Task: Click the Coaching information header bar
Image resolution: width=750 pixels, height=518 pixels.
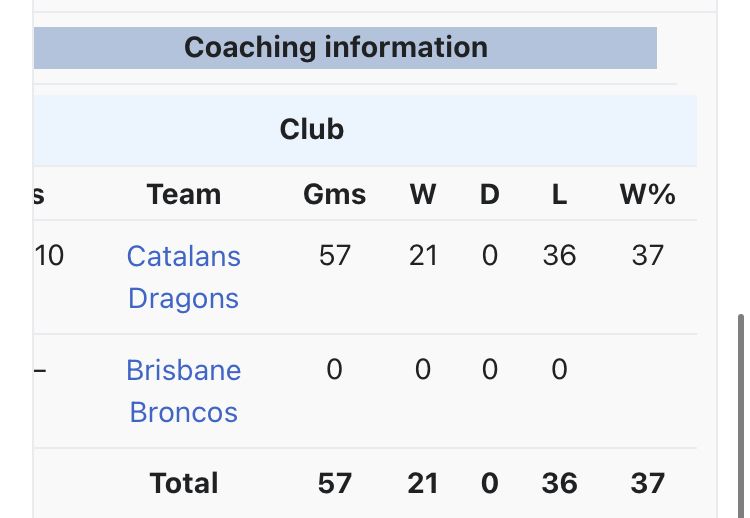Action: click(x=345, y=47)
